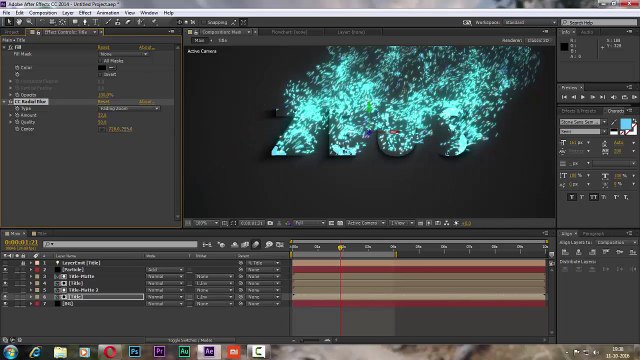
Task: Switch to the Project panel tab
Action: click(x=12, y=32)
